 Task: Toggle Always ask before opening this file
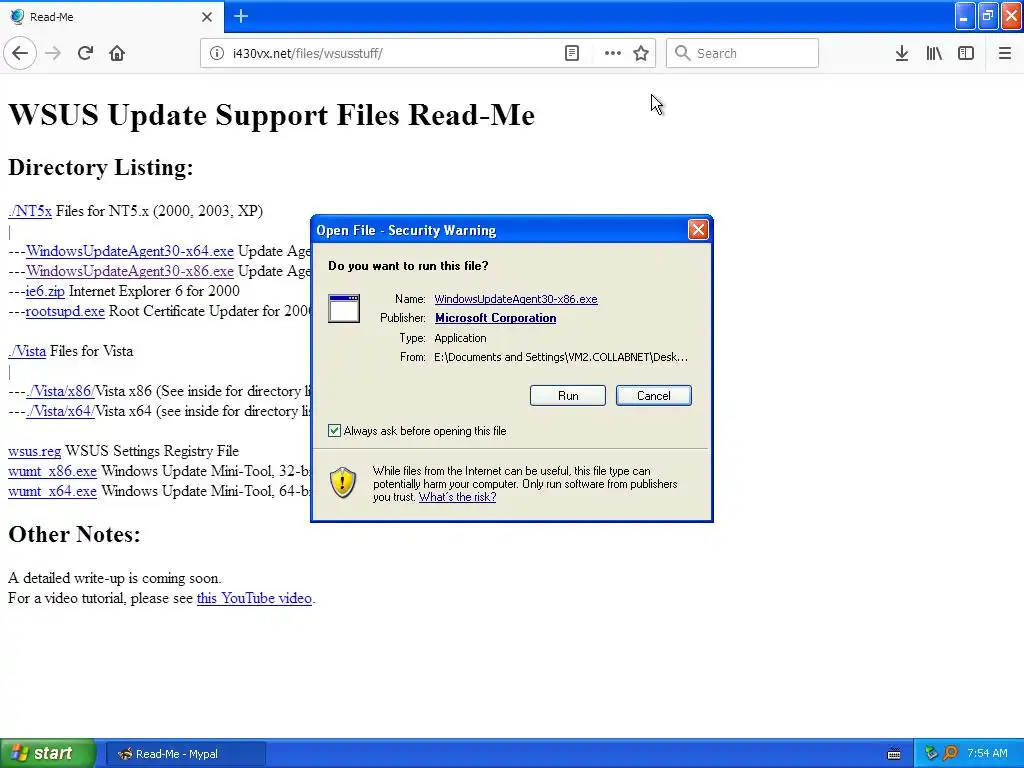(x=334, y=430)
